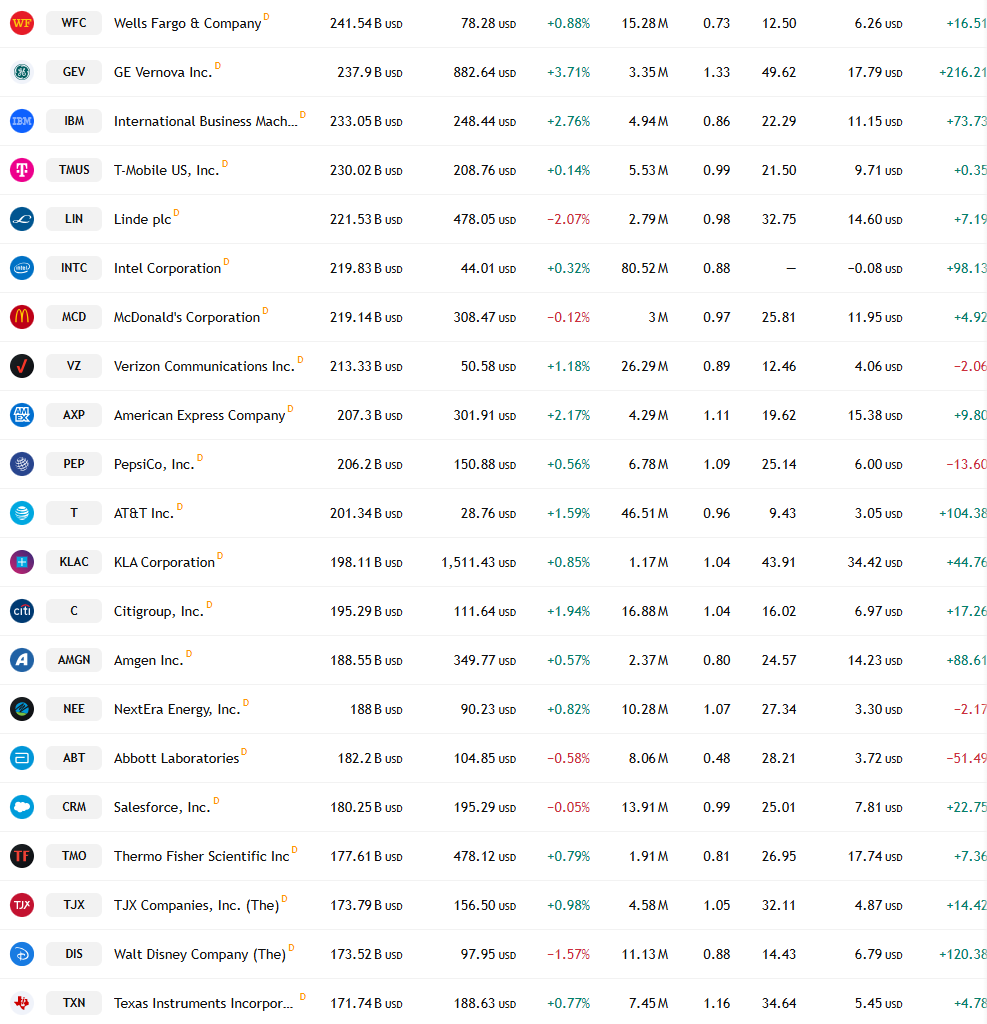Select the INTC ticker badge
The height and width of the screenshot is (1024, 987).
tap(74, 268)
